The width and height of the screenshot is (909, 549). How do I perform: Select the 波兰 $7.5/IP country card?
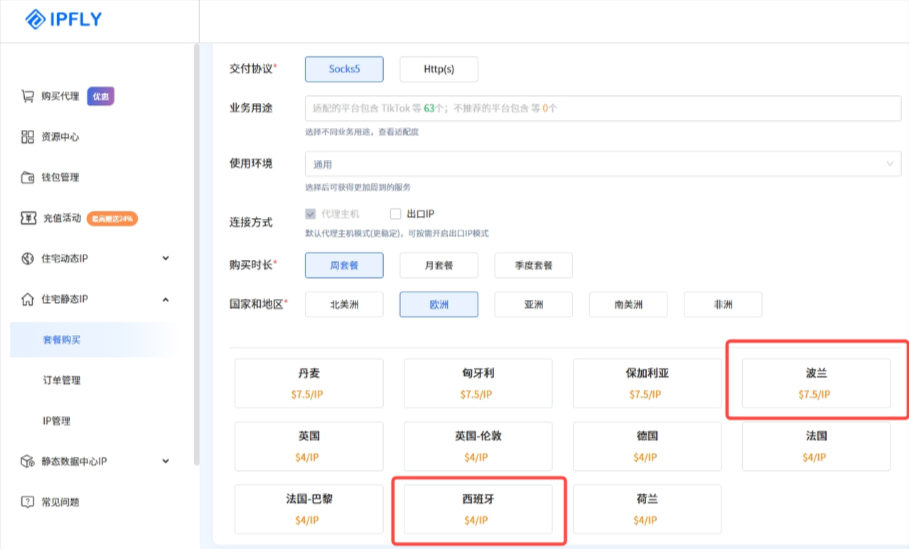[x=816, y=383]
